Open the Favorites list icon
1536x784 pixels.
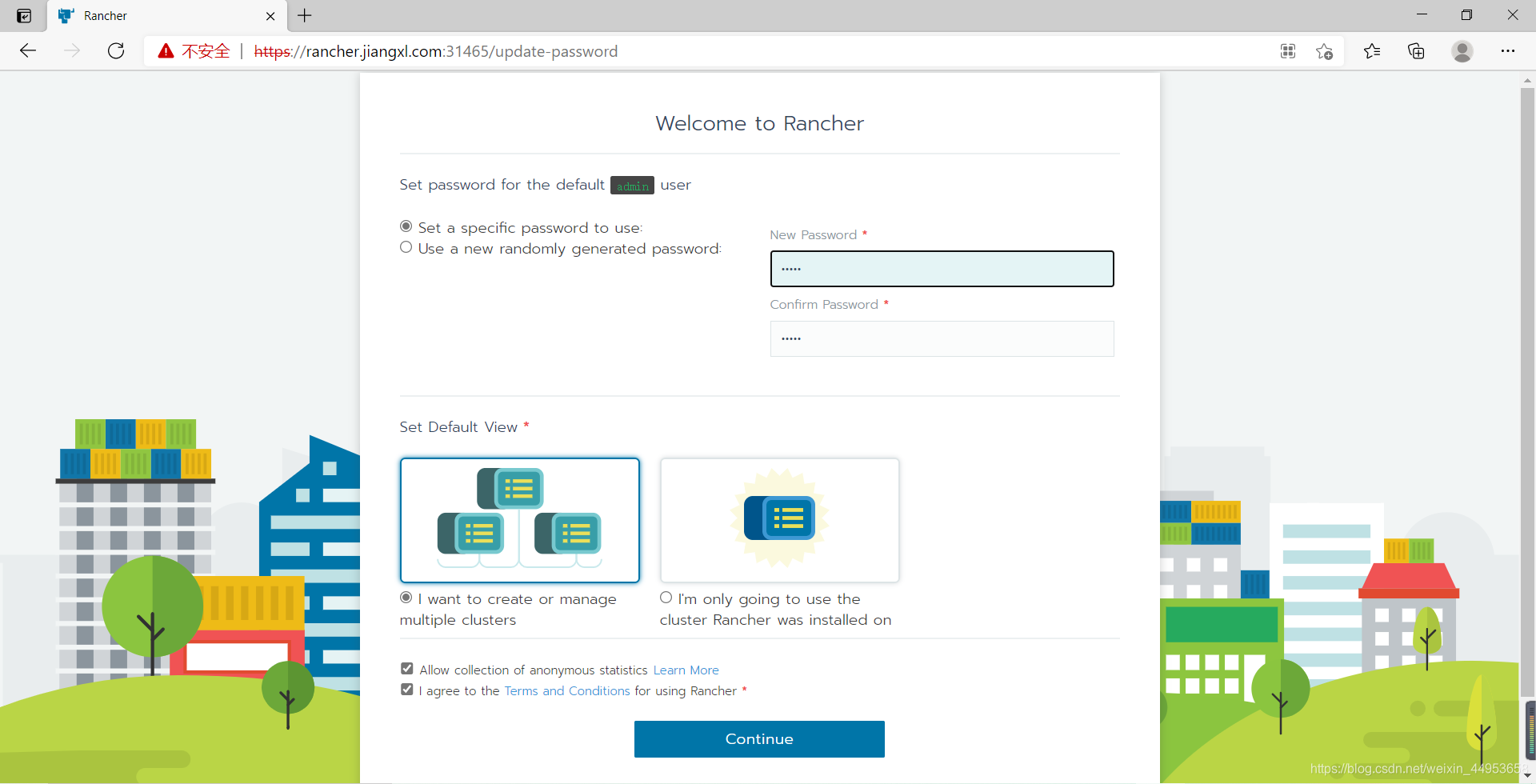(x=1372, y=51)
